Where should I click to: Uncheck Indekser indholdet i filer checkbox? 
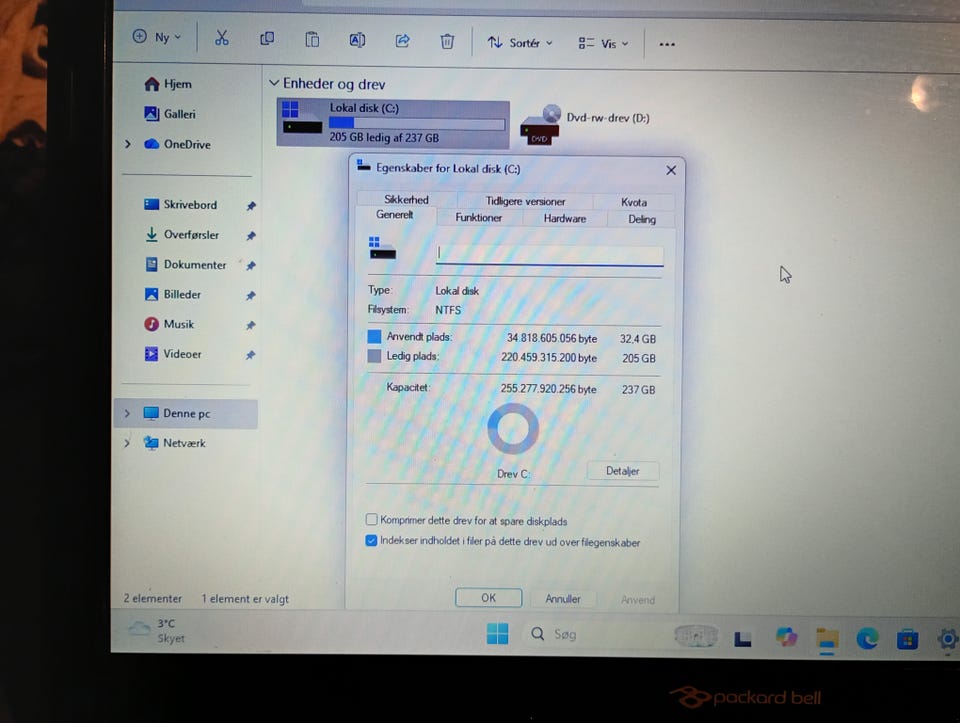click(x=371, y=541)
